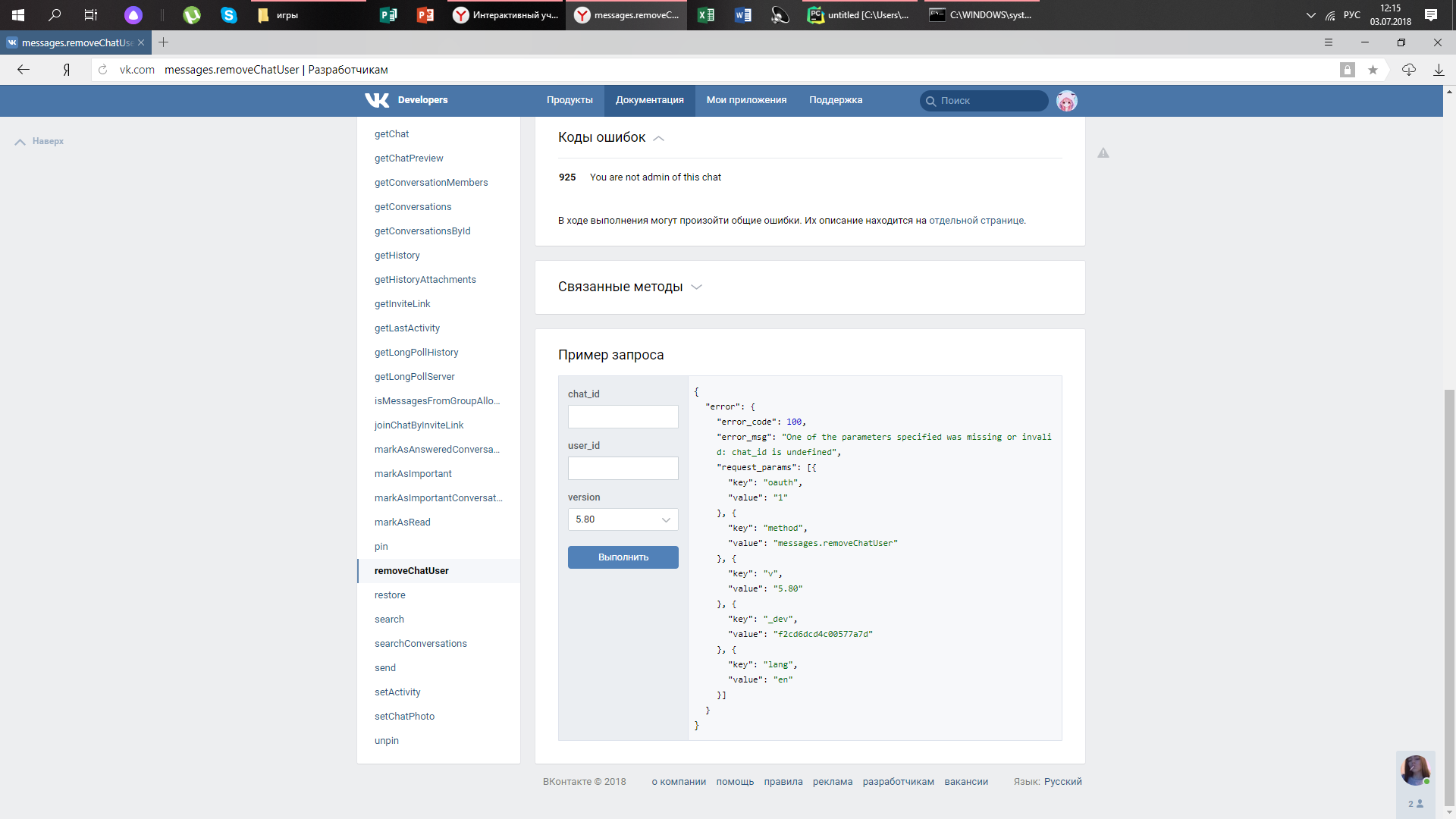Open action center notifications icon

pyautogui.click(x=1431, y=15)
